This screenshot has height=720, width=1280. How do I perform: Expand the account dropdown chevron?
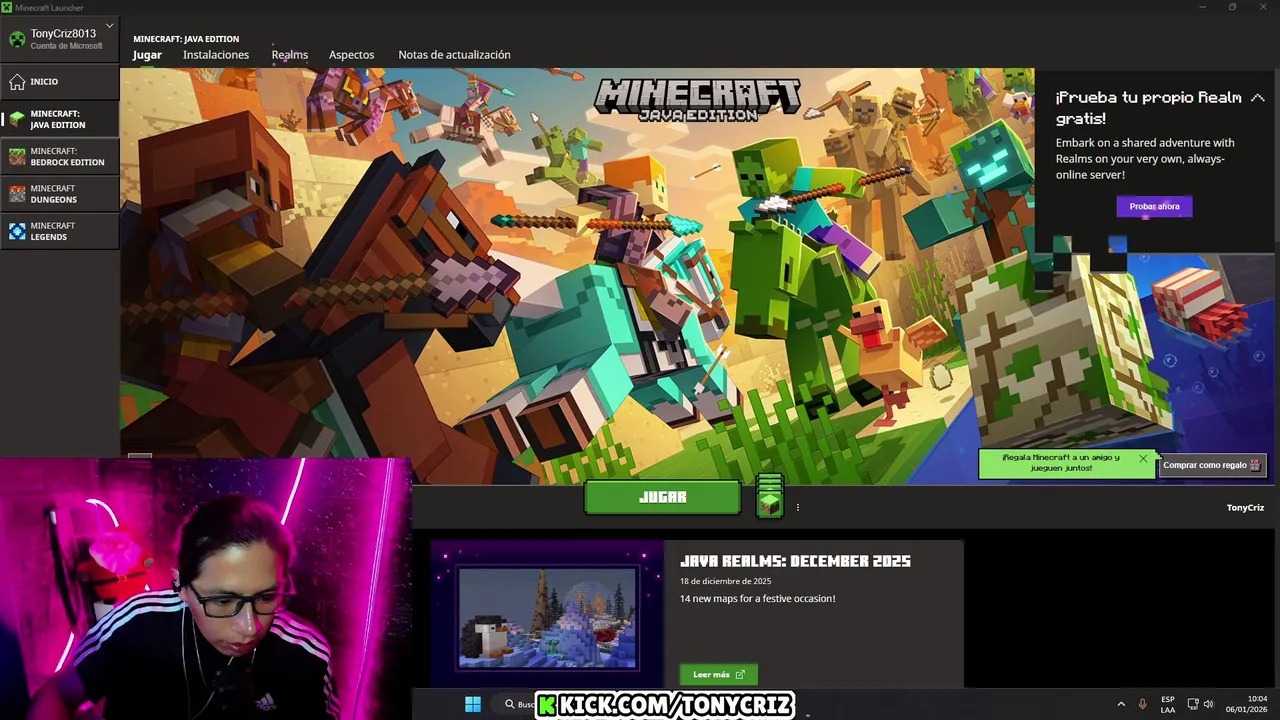point(109,26)
